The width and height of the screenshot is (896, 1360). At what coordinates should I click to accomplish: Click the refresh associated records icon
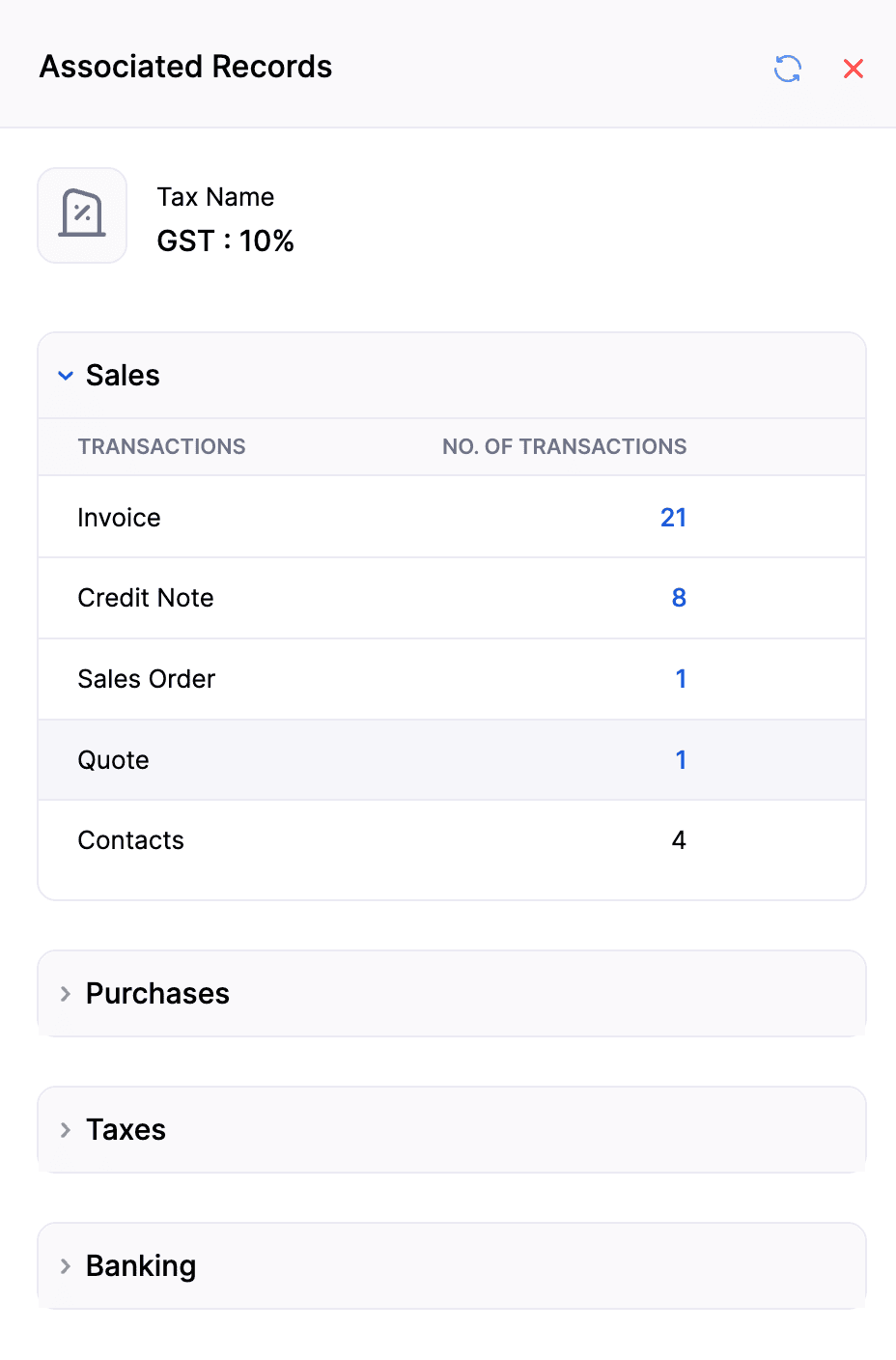[788, 69]
